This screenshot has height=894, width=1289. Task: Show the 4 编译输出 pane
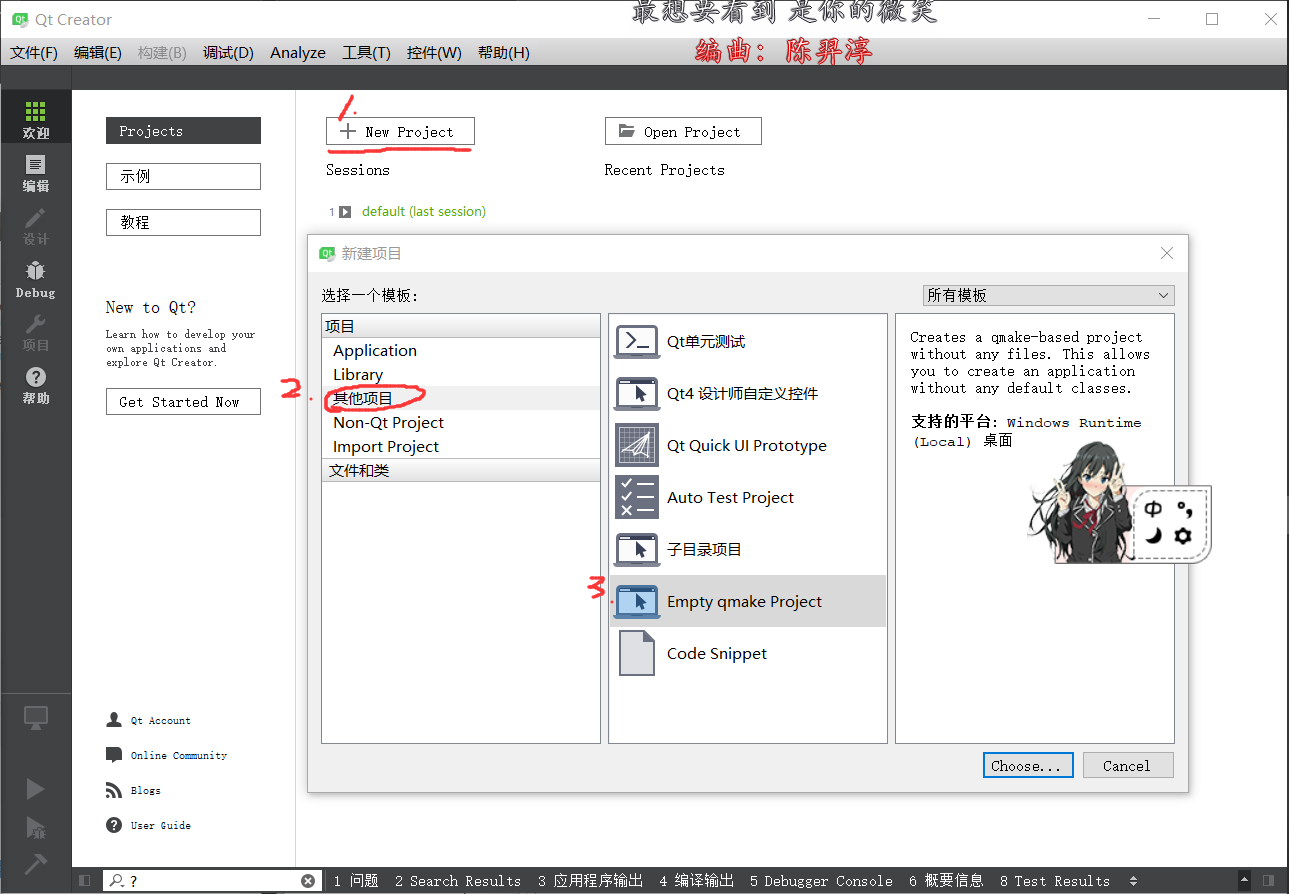696,881
